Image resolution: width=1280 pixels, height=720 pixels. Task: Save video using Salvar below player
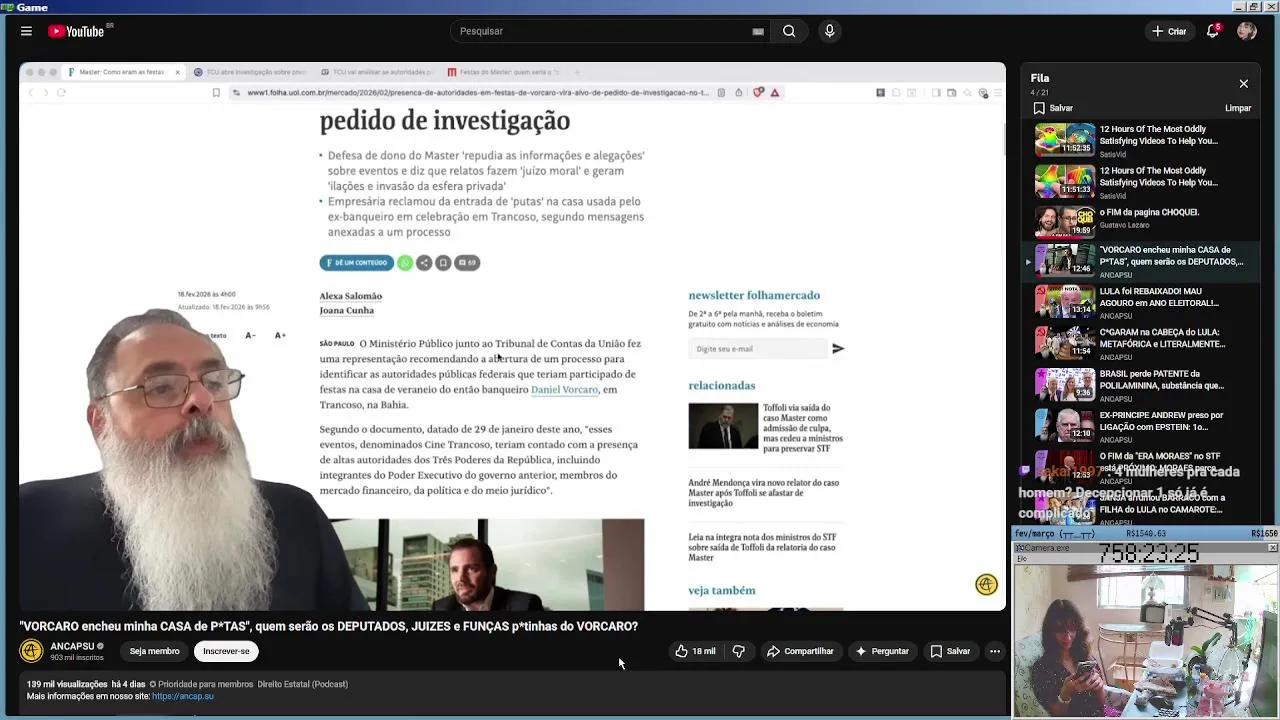click(x=950, y=651)
